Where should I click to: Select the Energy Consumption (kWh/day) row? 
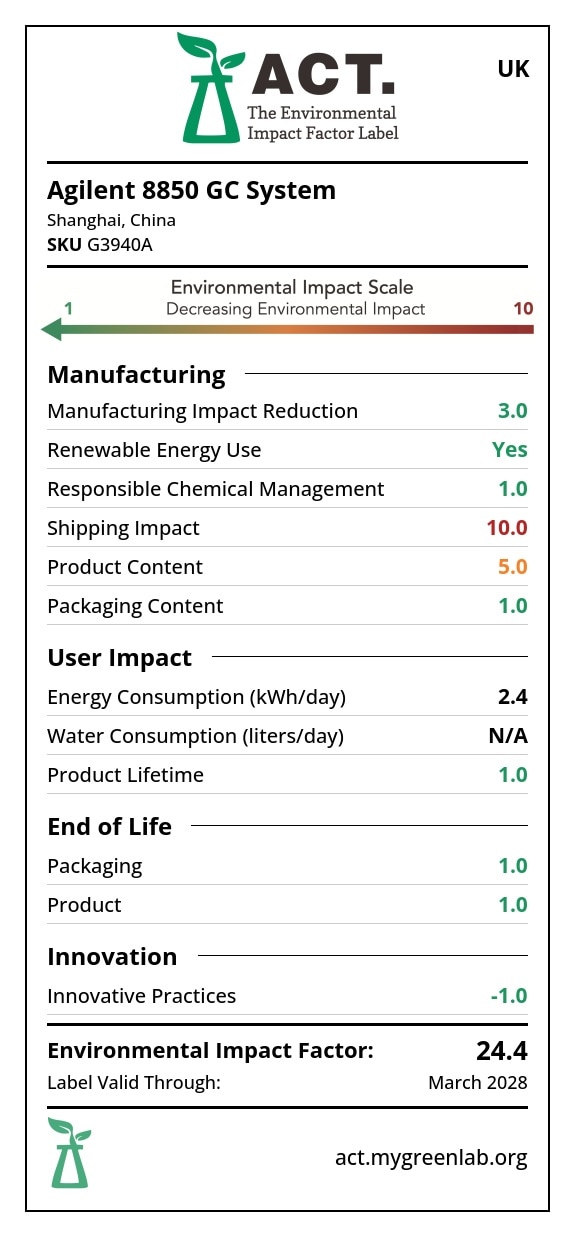[287, 697]
